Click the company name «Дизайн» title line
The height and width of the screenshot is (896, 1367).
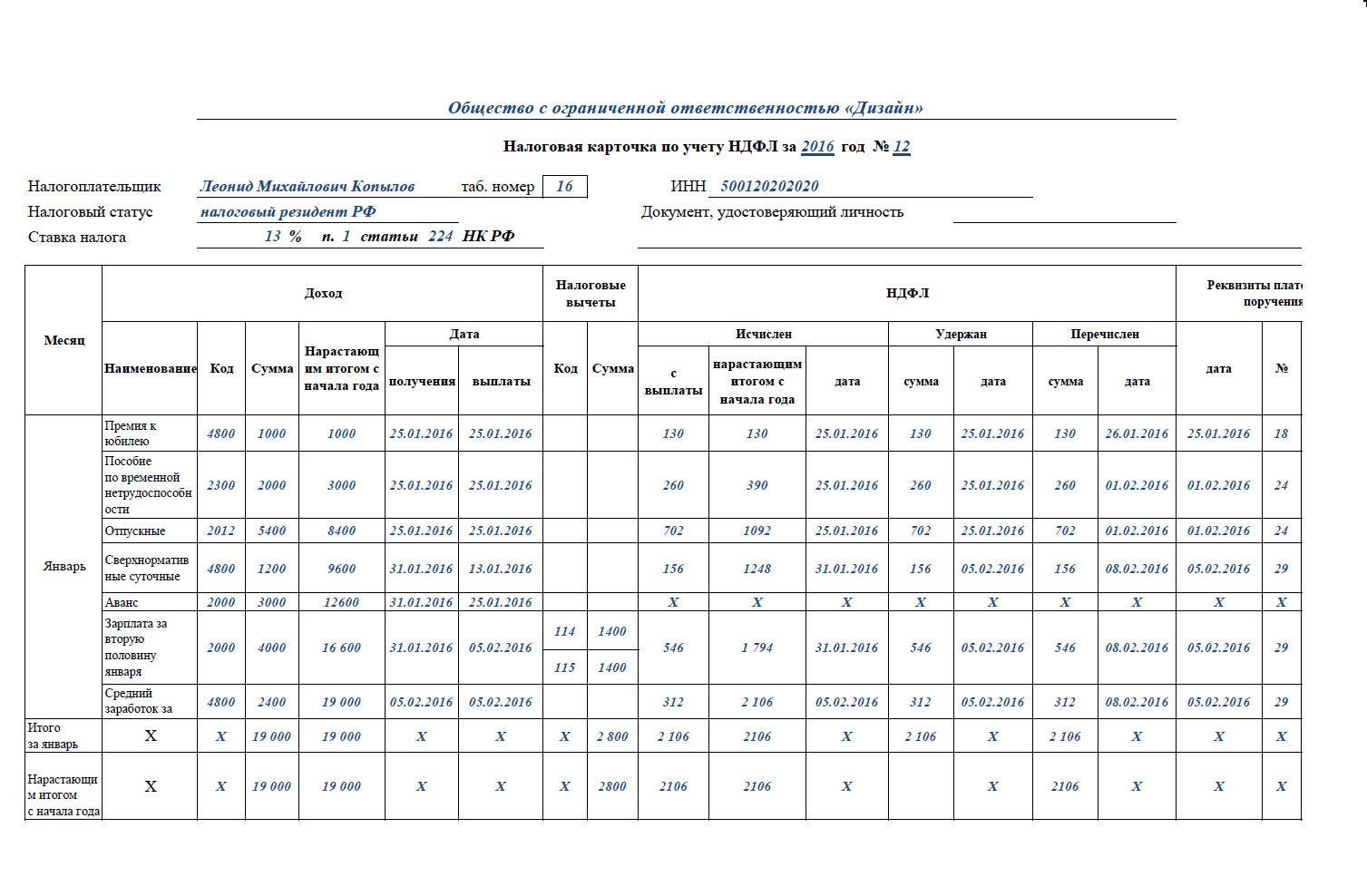pos(685,108)
